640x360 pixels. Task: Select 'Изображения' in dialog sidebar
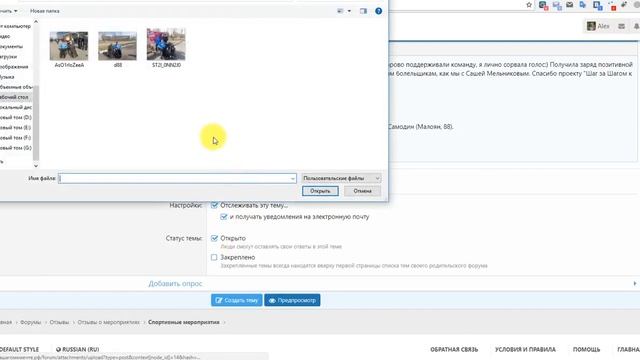pyautogui.click(x=14, y=67)
